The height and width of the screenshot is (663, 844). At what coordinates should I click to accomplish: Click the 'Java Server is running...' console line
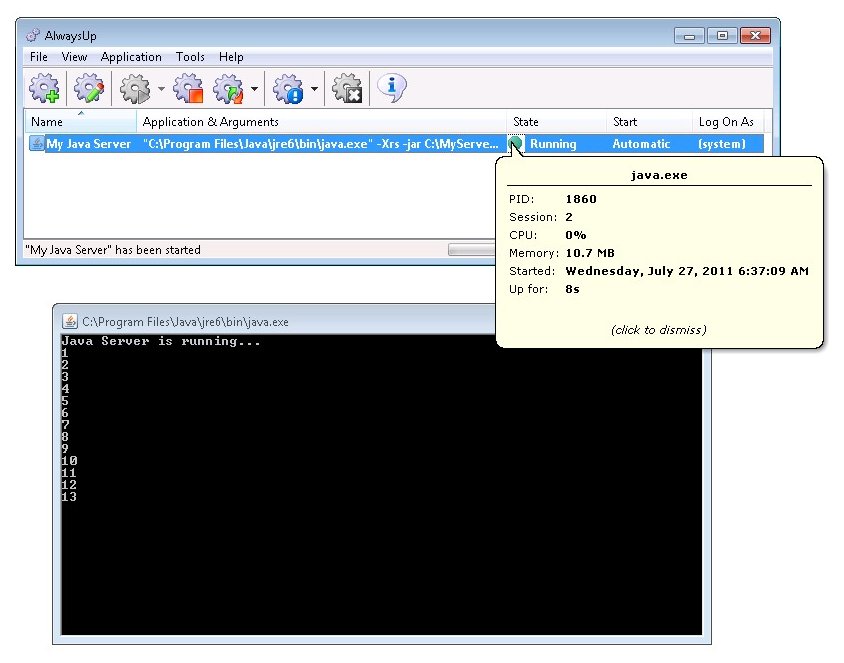coord(161,341)
